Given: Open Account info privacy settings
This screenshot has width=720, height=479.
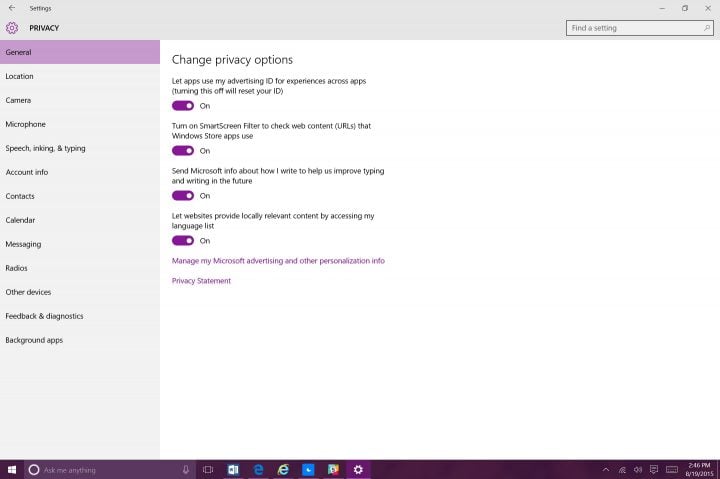Looking at the screenshot, I should point(80,172).
